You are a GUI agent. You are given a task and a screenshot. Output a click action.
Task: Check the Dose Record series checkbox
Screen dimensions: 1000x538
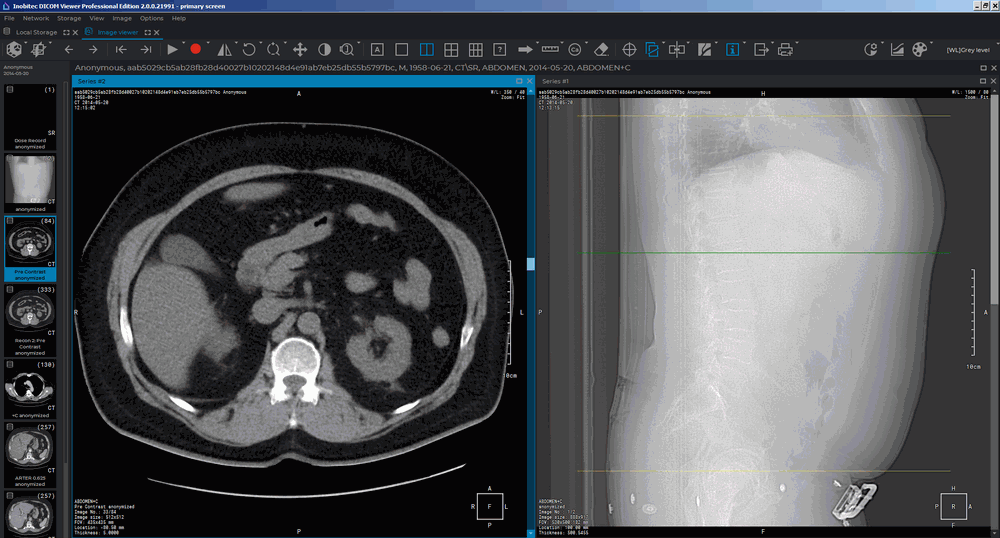point(10,90)
